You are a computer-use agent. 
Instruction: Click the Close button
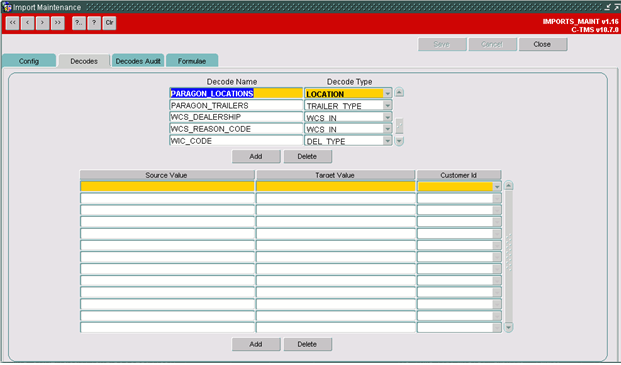point(543,44)
